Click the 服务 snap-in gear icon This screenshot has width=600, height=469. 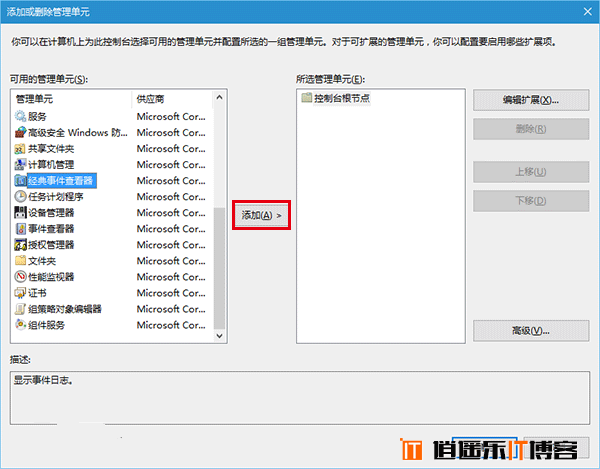(x=20, y=116)
